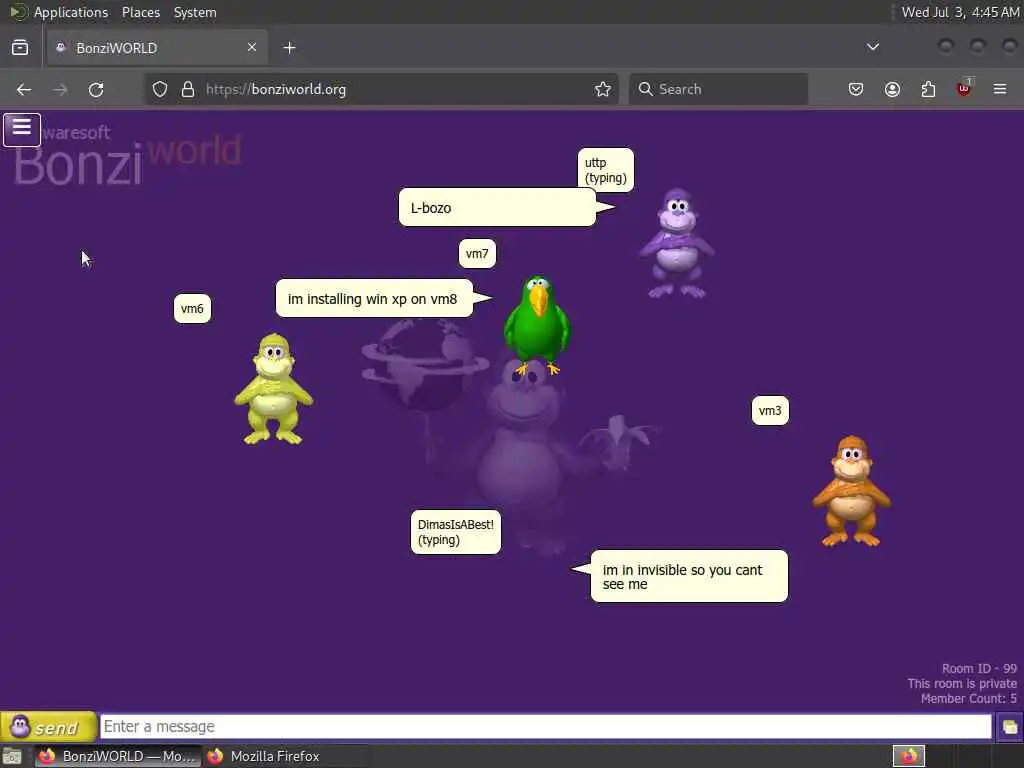Select the yellow Bonzi character vm6
The height and width of the screenshot is (768, 1024).
274,389
